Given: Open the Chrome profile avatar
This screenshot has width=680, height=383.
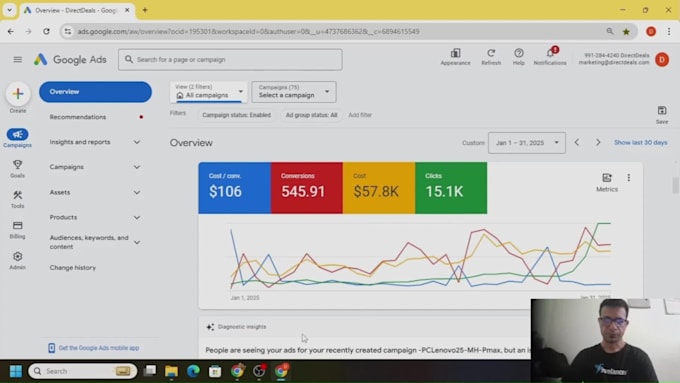Looking at the screenshot, I should pyautogui.click(x=651, y=31).
